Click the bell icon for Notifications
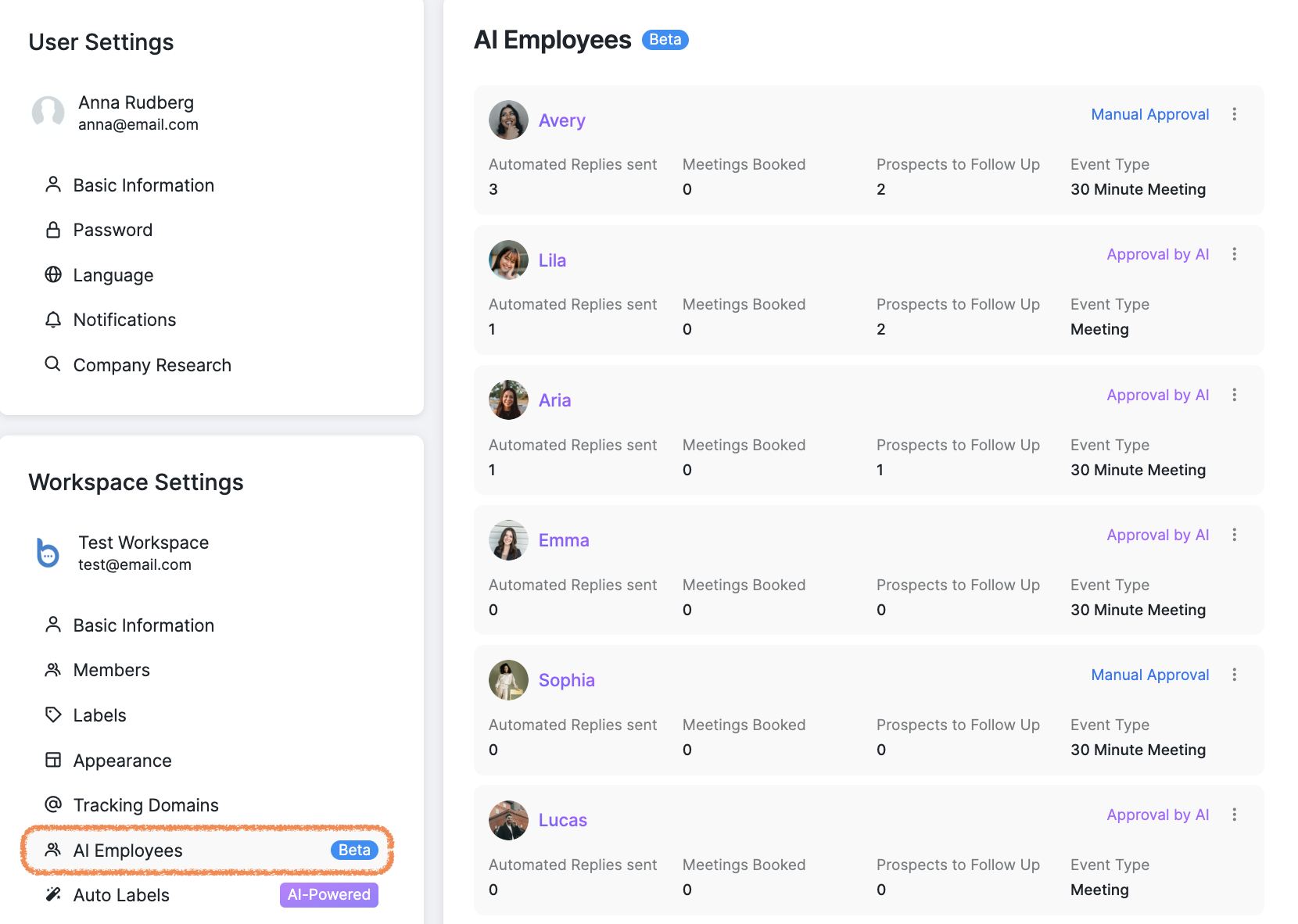Screen dimensions: 1298x924 click(x=53, y=320)
